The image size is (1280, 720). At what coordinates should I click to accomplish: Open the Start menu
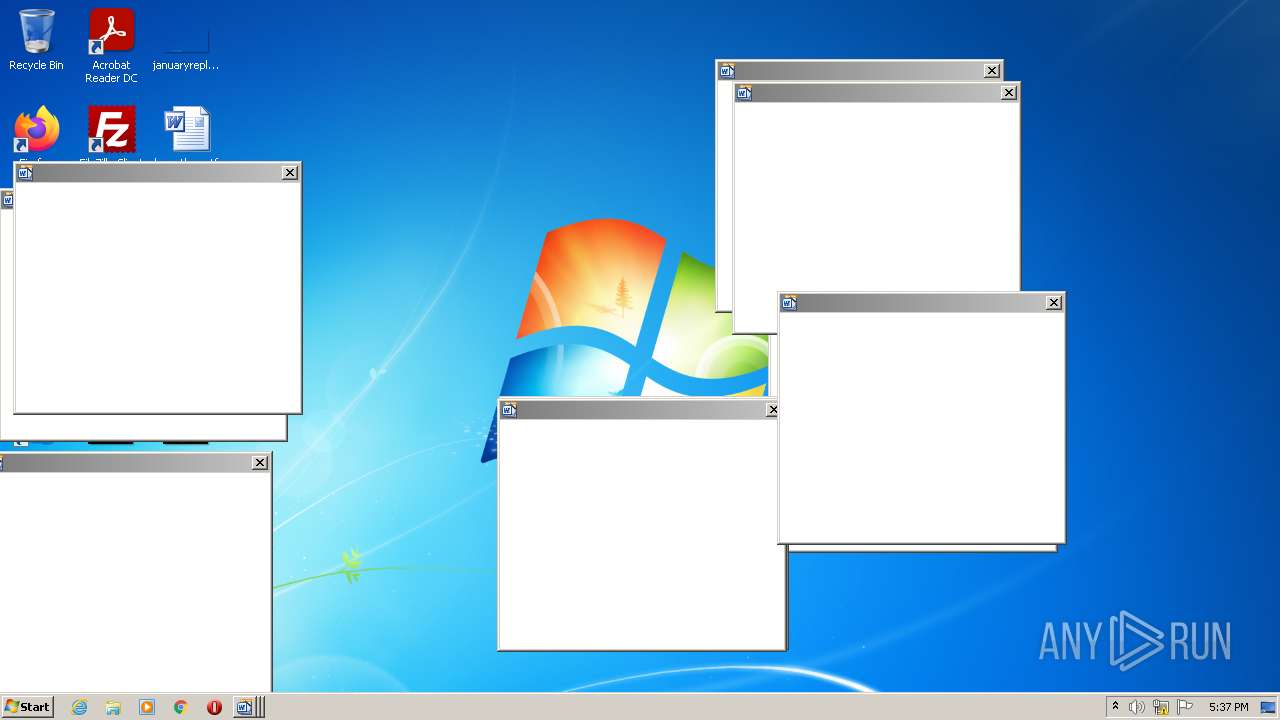pyautogui.click(x=28, y=707)
